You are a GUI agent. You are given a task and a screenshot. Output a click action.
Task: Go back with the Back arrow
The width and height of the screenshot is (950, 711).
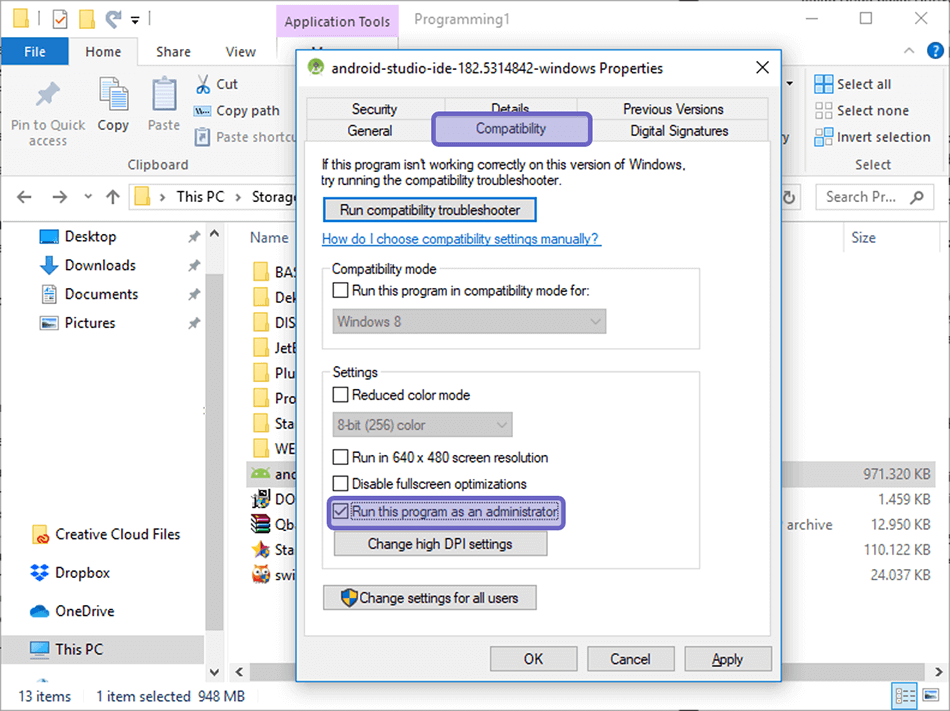click(x=24, y=197)
